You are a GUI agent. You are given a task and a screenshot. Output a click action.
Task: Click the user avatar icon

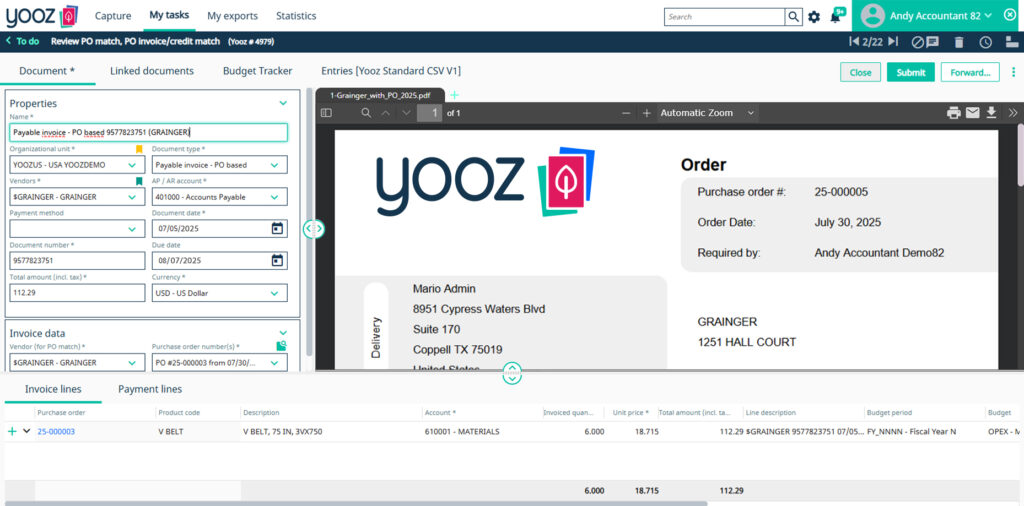click(x=872, y=16)
